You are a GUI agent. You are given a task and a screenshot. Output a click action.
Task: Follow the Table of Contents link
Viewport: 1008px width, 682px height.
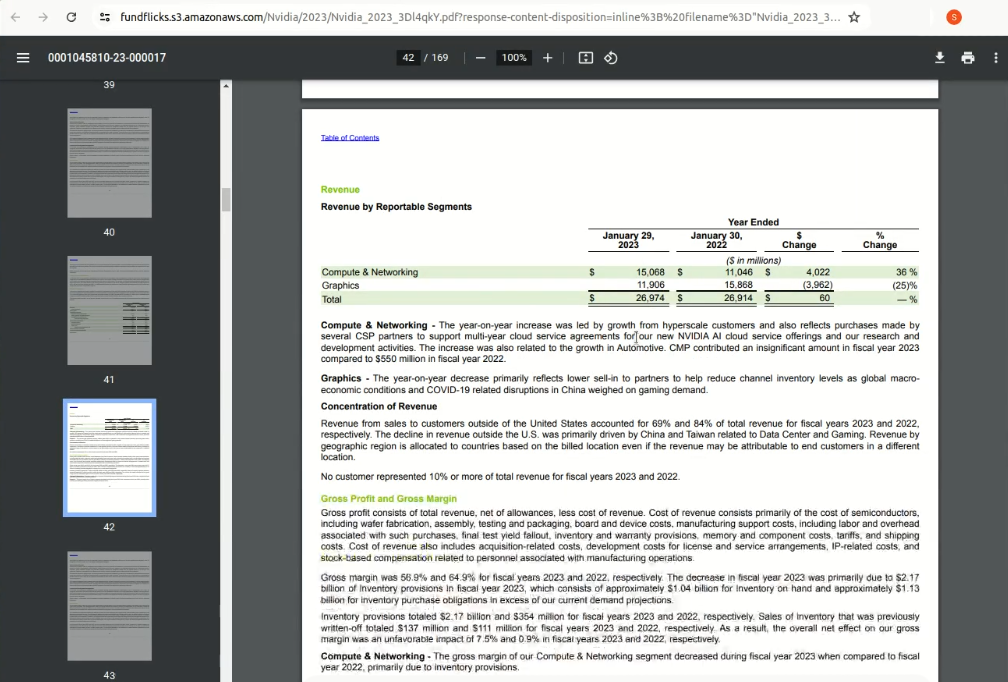pos(350,138)
